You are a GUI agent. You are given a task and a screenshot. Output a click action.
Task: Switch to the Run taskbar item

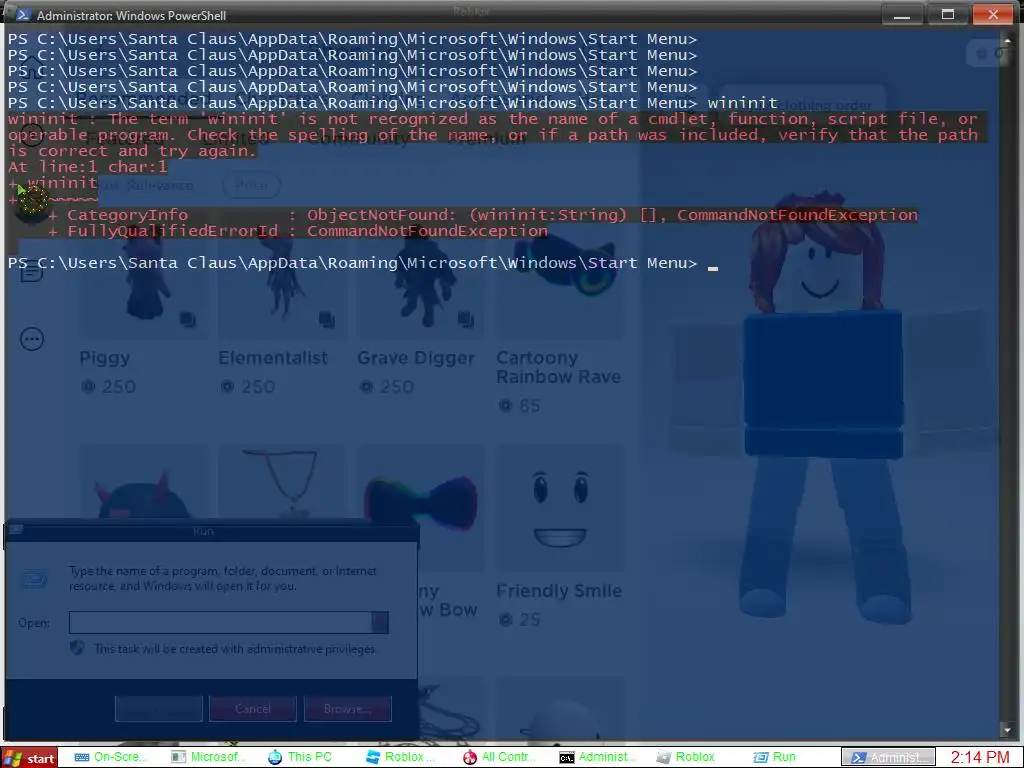click(775, 757)
